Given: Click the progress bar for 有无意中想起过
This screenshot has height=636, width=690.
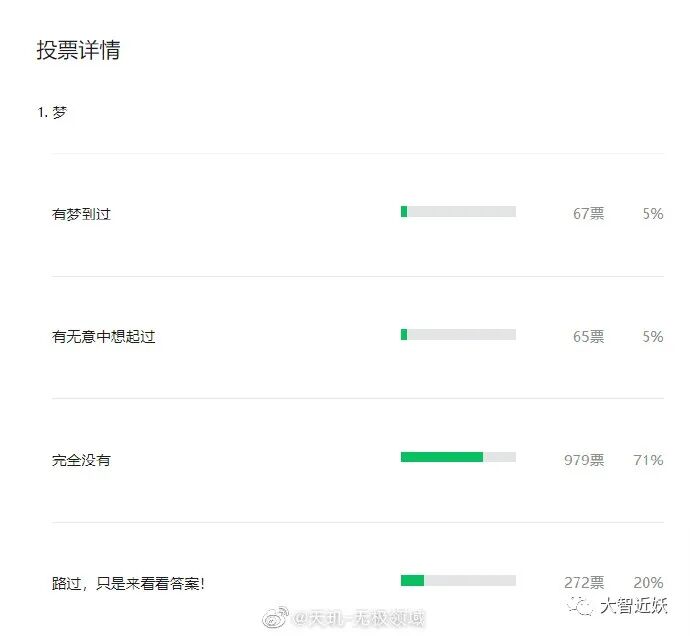Looking at the screenshot, I should (x=458, y=335).
